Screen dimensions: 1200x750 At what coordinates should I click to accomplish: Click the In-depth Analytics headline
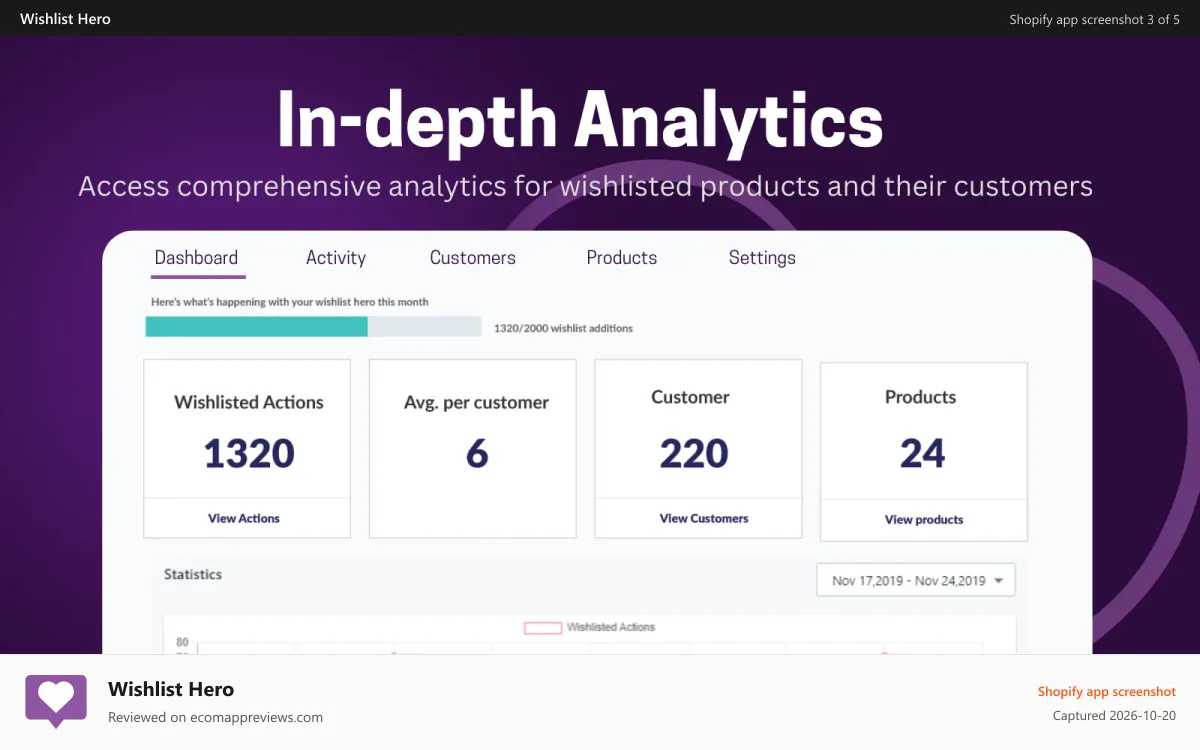coord(580,121)
